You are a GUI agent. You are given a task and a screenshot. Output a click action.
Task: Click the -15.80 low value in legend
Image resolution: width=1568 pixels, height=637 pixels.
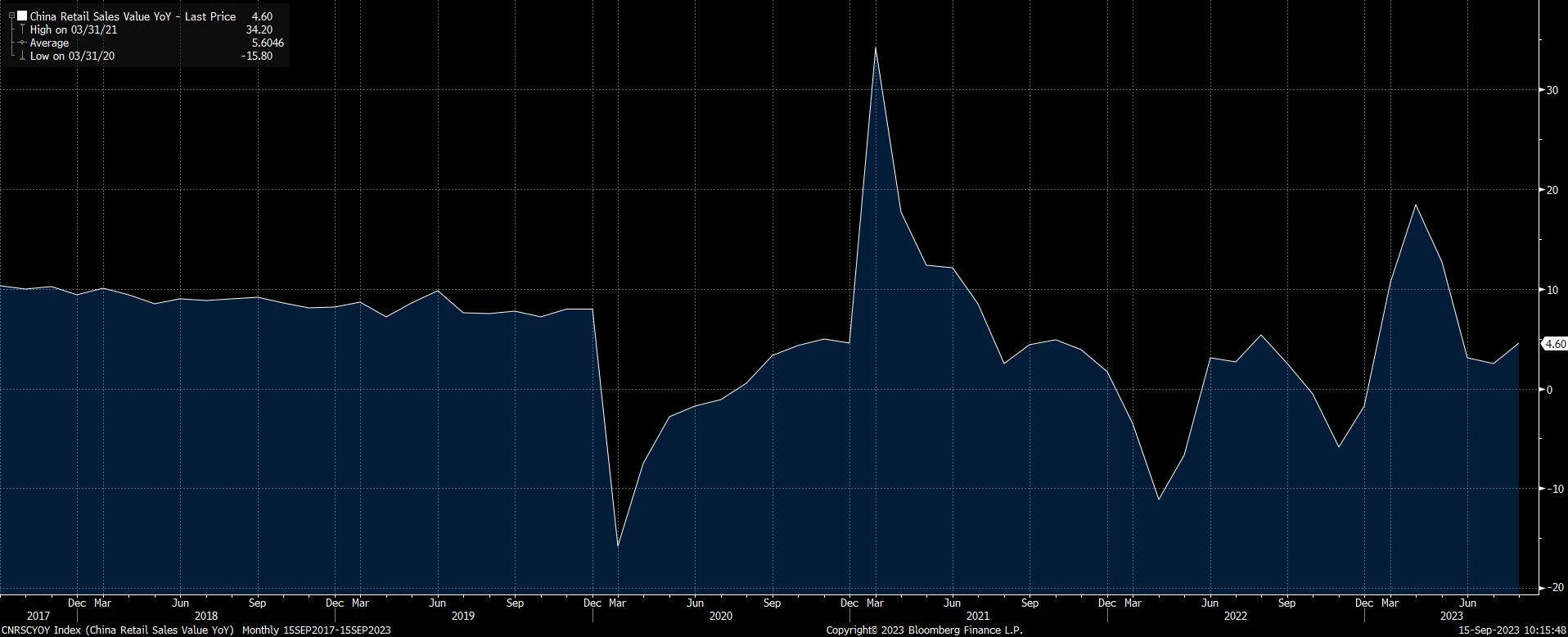pyautogui.click(x=258, y=56)
